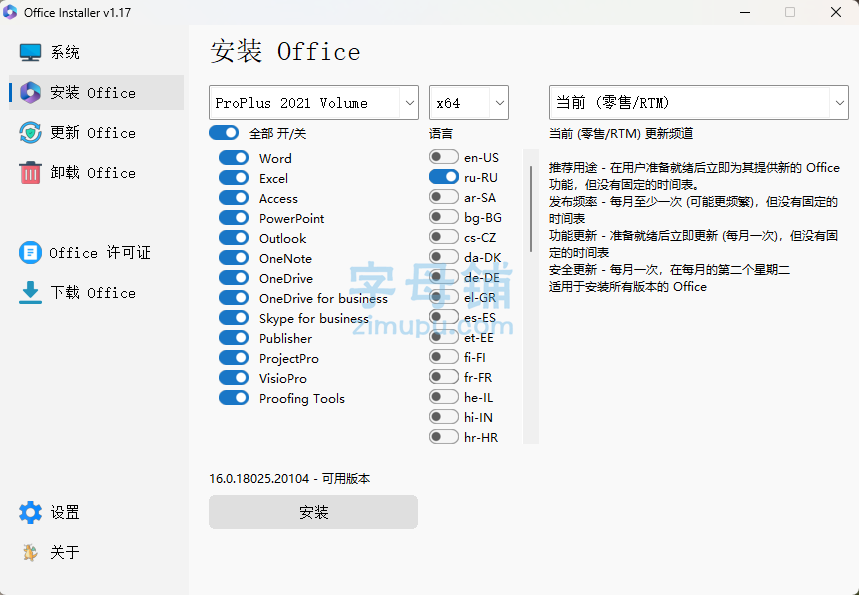Image resolution: width=859 pixels, height=595 pixels.
Task: Disable the ru-RU language toggle
Action: [444, 177]
